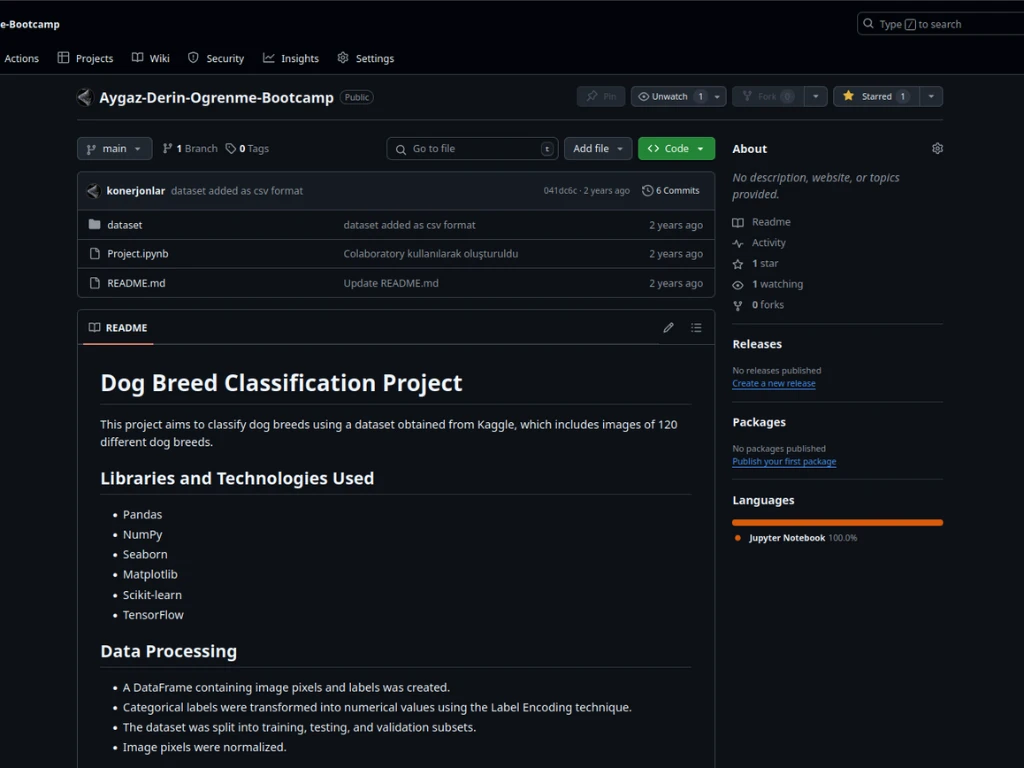The width and height of the screenshot is (1024, 768).
Task: Click Publish your first package link
Action: coord(783,462)
